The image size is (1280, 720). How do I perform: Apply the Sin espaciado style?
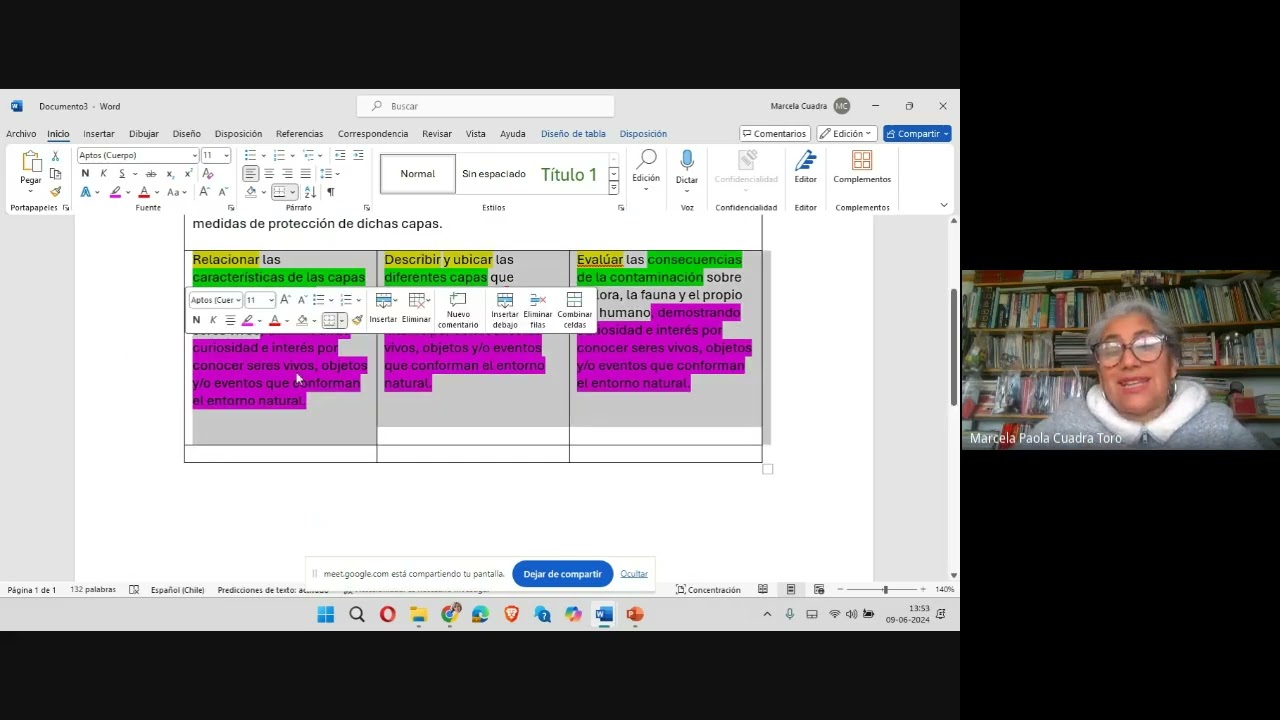coord(494,174)
